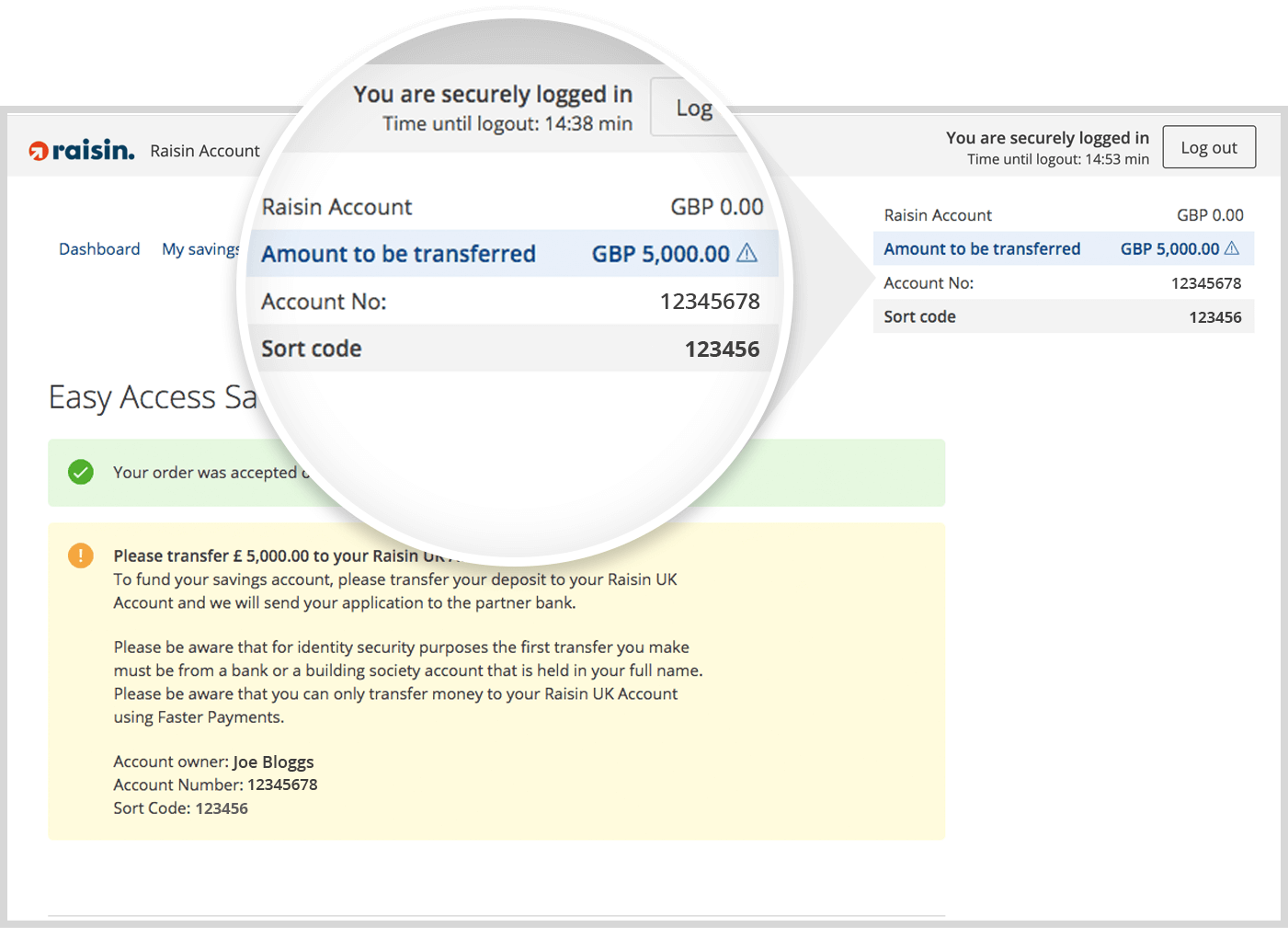Click the Raisin logo
1288x928 pixels.
pyautogui.click(x=82, y=150)
